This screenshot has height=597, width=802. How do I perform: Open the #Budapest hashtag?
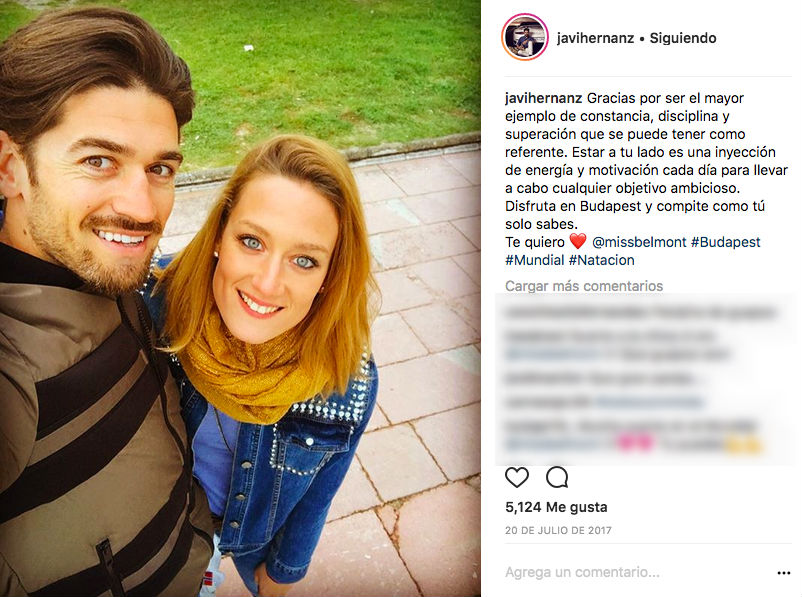[x=725, y=241]
